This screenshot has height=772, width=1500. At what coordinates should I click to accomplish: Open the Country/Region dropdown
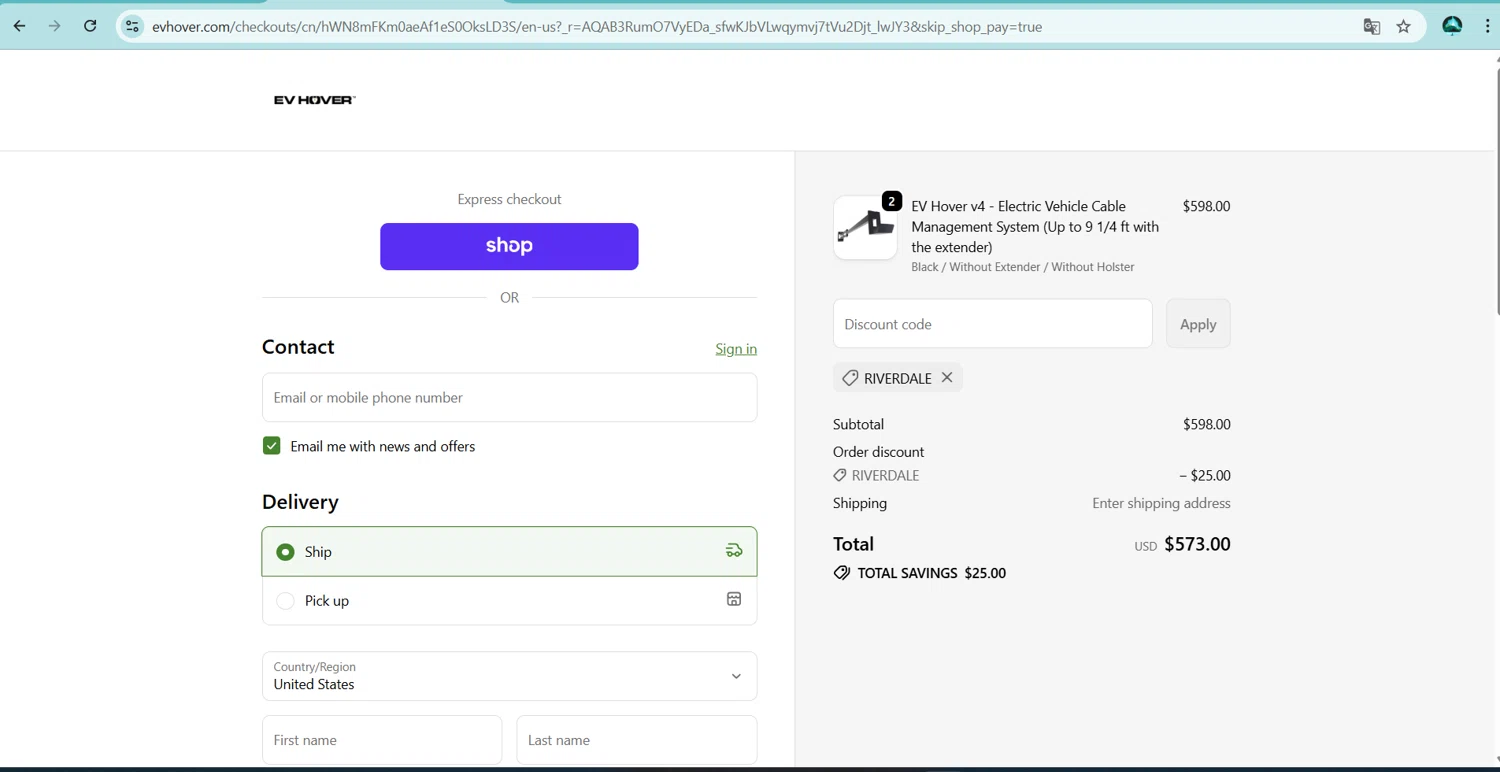coord(509,676)
